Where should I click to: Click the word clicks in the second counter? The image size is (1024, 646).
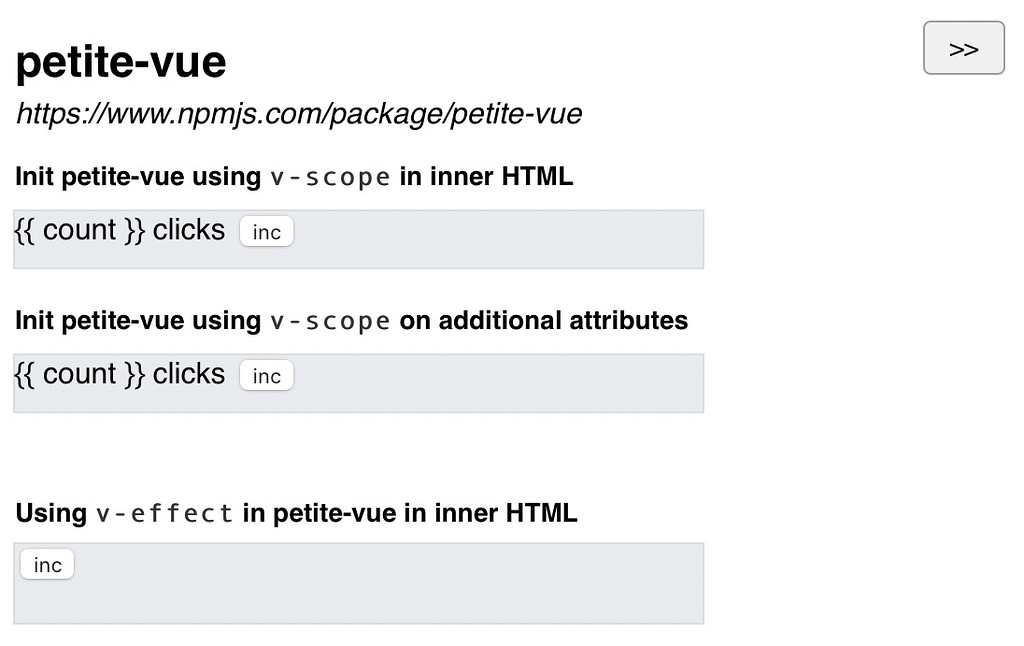[190, 374]
